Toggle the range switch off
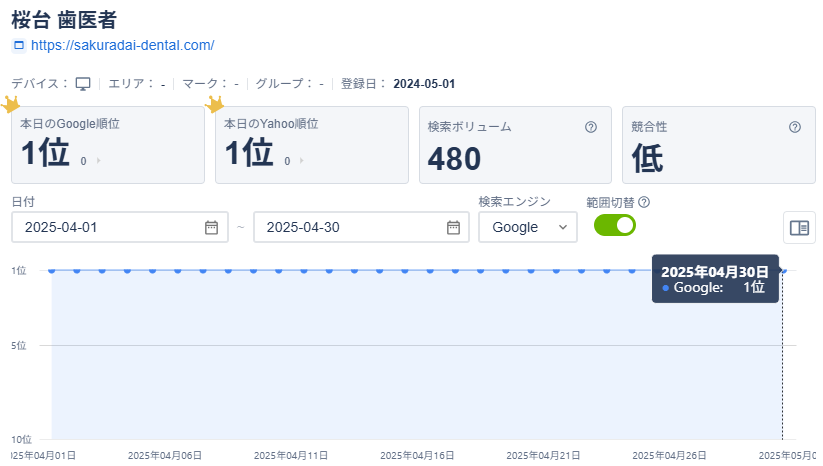This screenshot has height=466, width=823. (614, 225)
